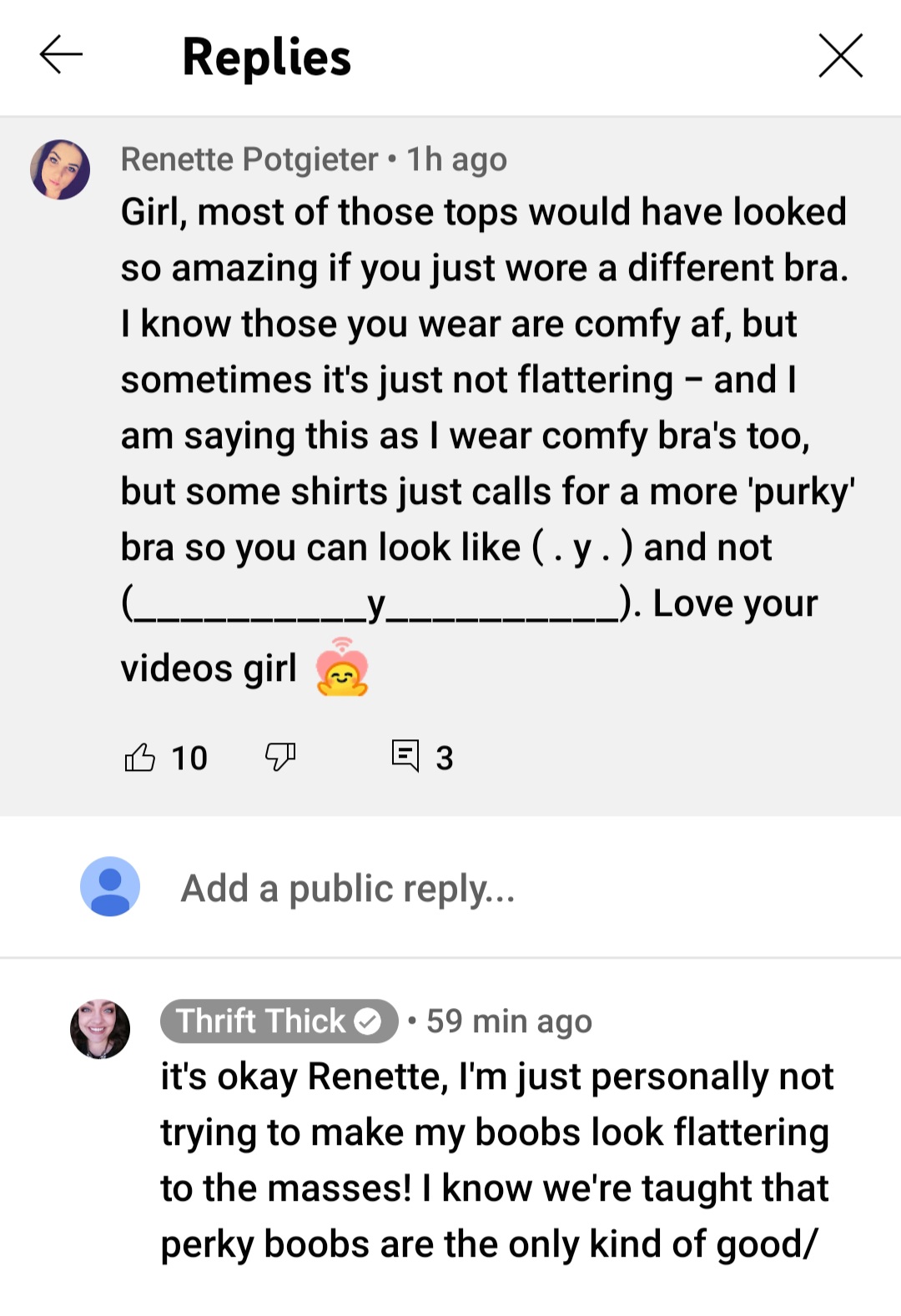The width and height of the screenshot is (901, 1316).
Task: Tap the hugging heart emoji in comment
Action: [342, 667]
